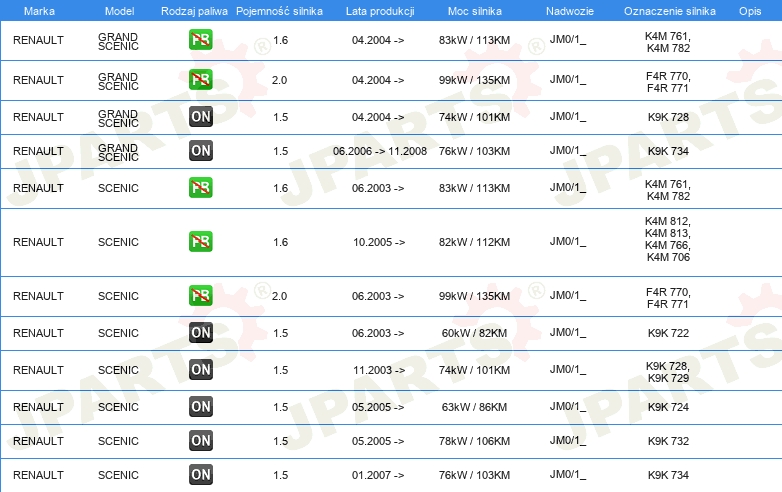Screen dimensions: 782x492
Task: Select power cell '60kW / 82KM'
Action: click(x=474, y=333)
